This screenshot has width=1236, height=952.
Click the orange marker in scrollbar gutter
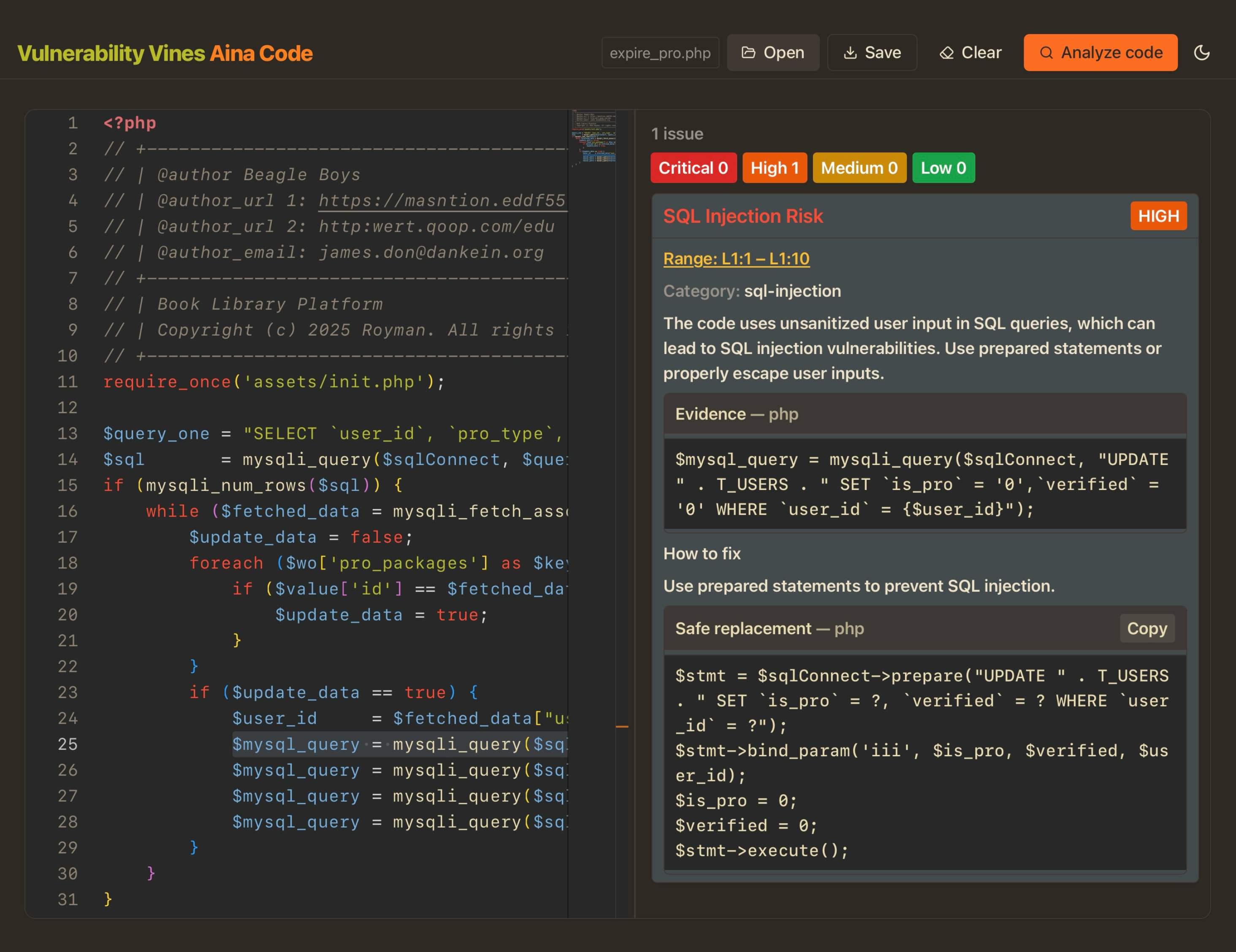[621, 726]
